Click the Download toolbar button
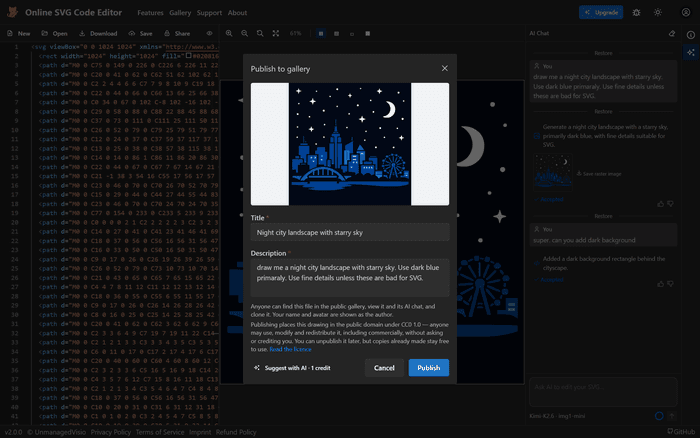 [x=98, y=33]
